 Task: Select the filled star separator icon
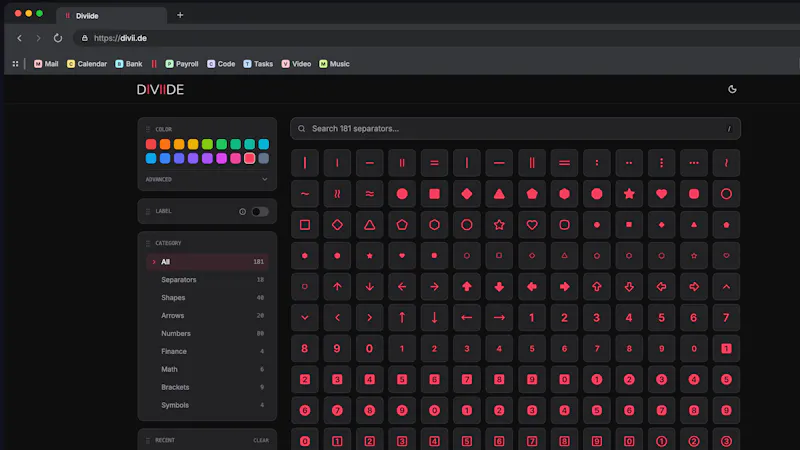click(x=629, y=194)
